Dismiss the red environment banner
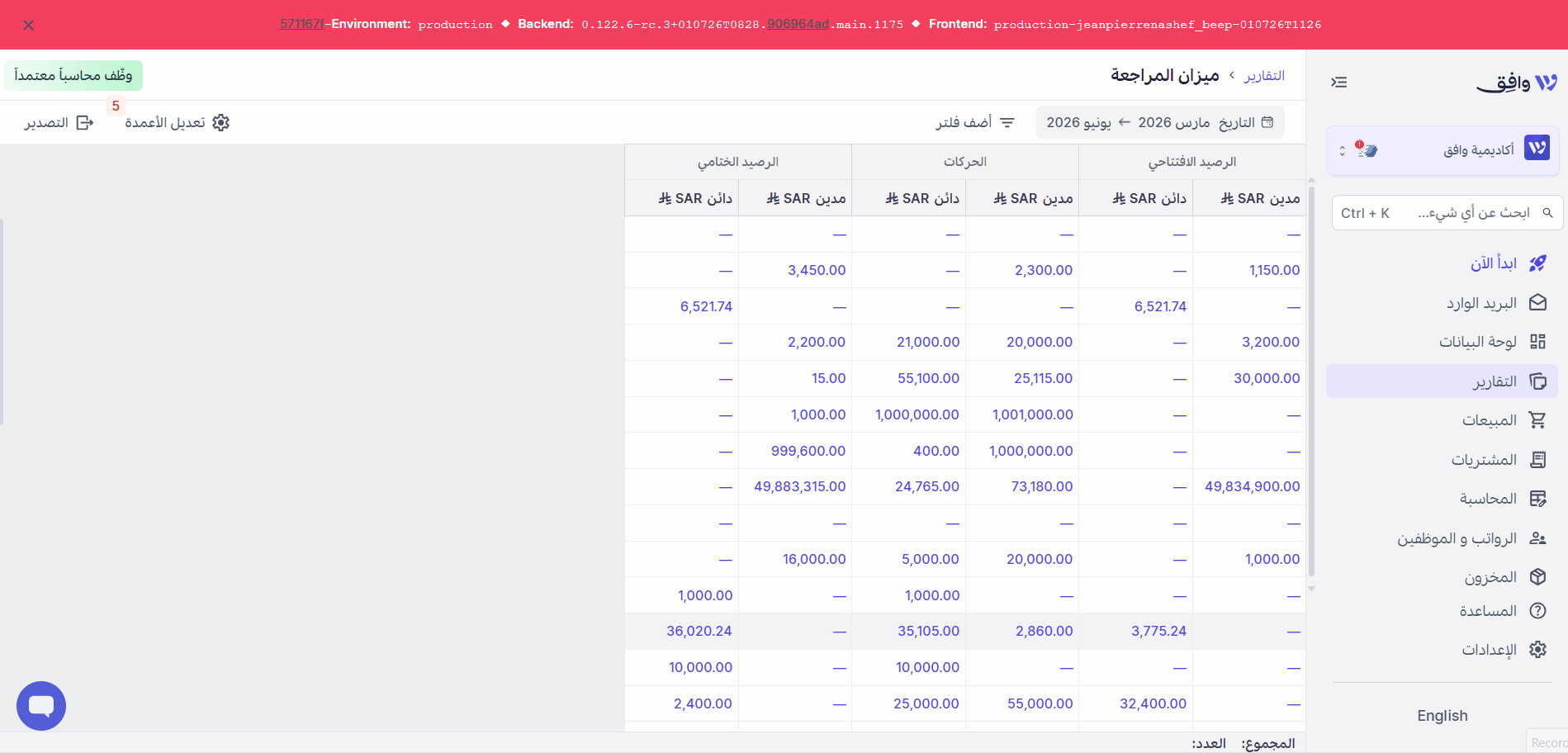The height and width of the screenshot is (753, 1568). click(x=29, y=25)
